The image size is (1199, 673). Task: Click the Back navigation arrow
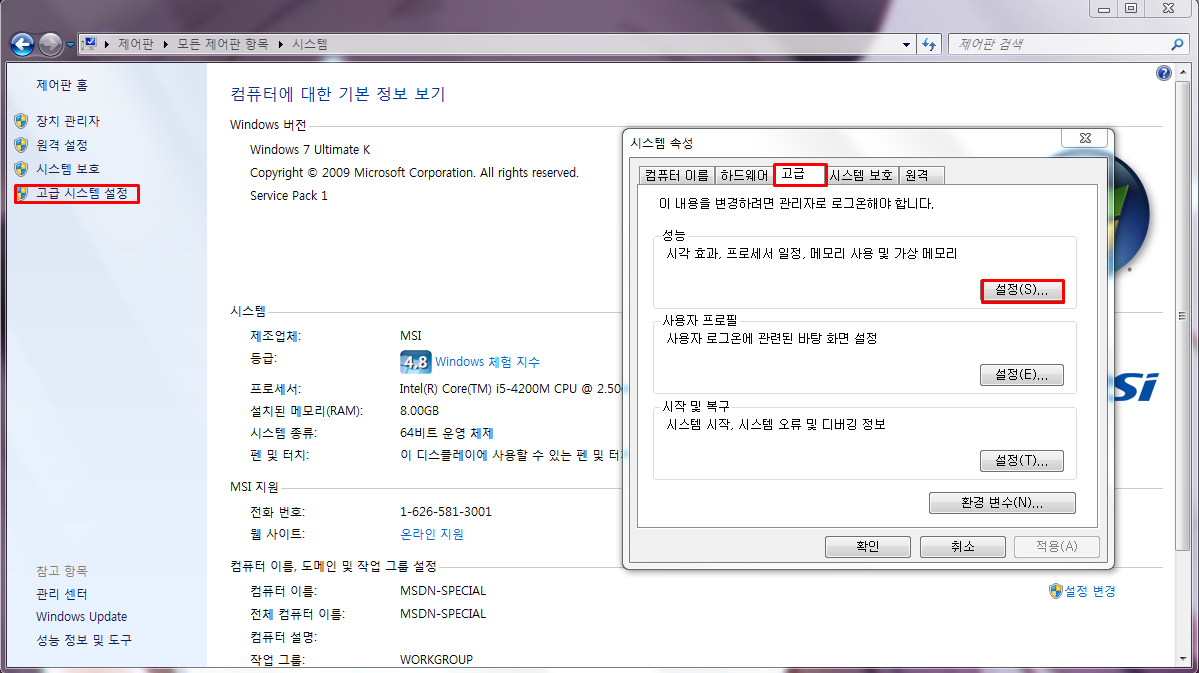click(22, 44)
